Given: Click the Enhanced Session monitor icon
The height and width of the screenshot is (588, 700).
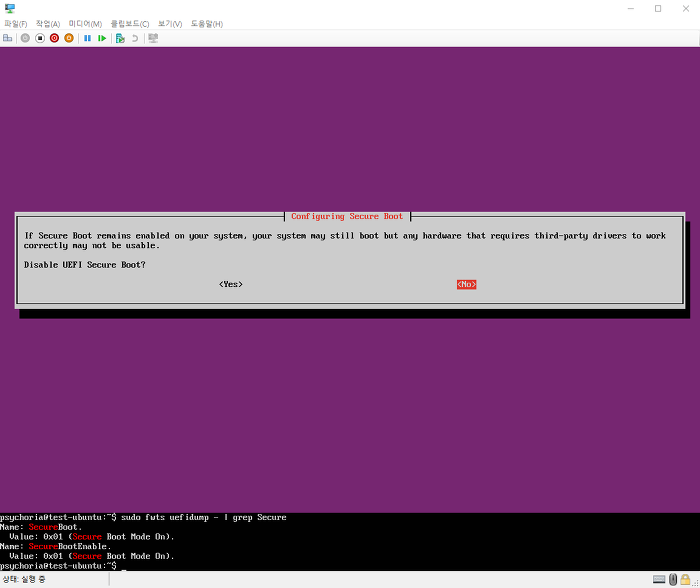Looking at the screenshot, I should [153, 38].
